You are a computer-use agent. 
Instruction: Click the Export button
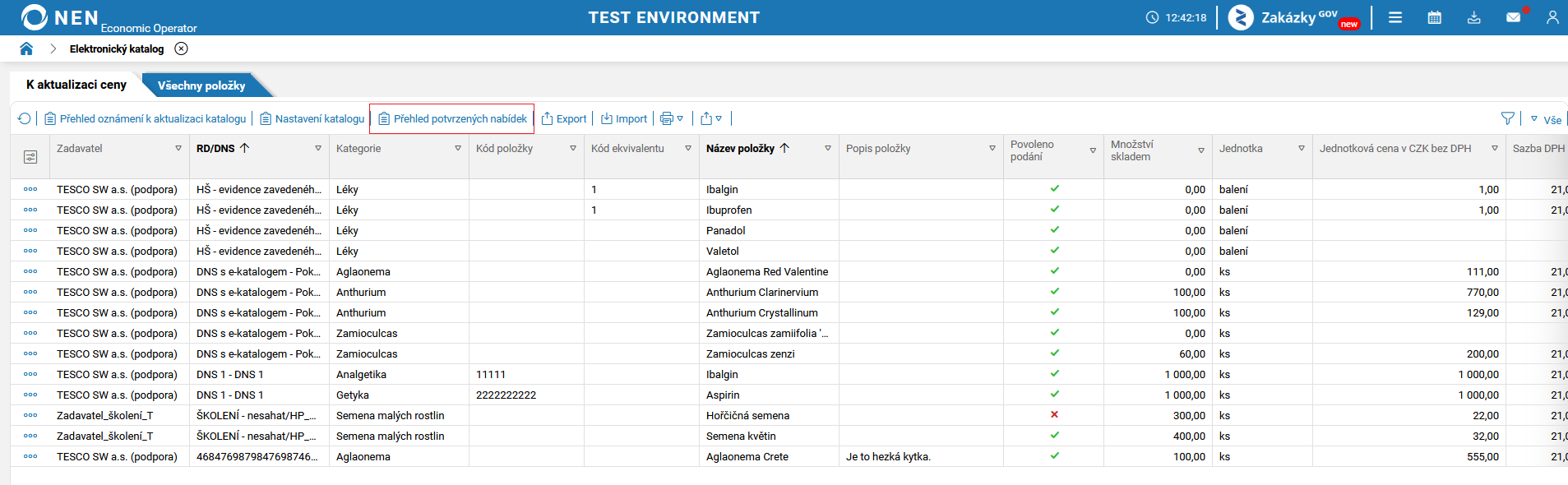pos(564,118)
